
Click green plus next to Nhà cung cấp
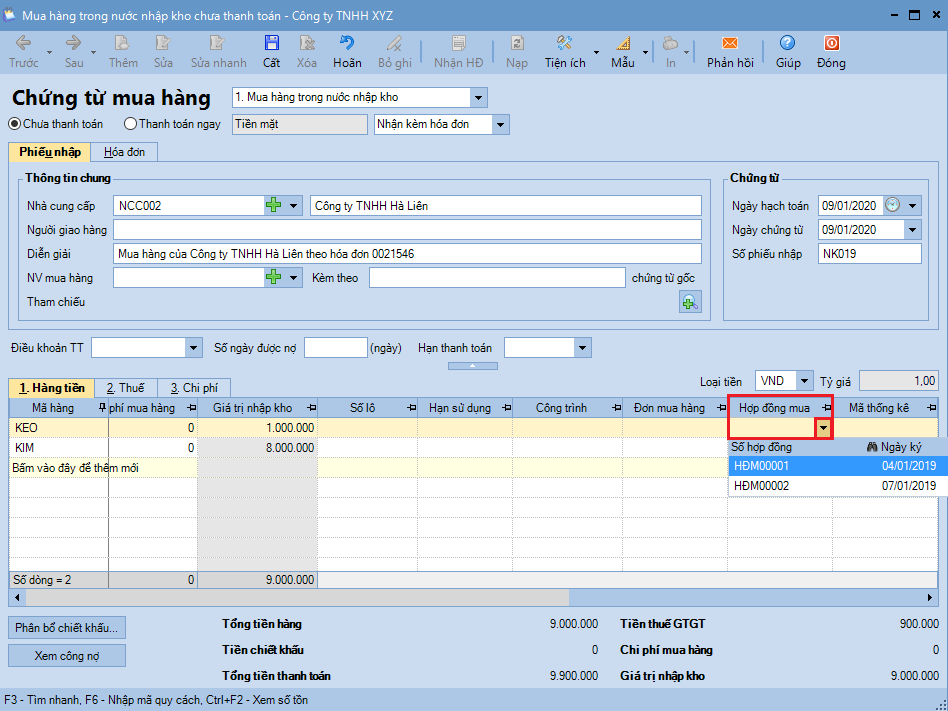[274, 206]
